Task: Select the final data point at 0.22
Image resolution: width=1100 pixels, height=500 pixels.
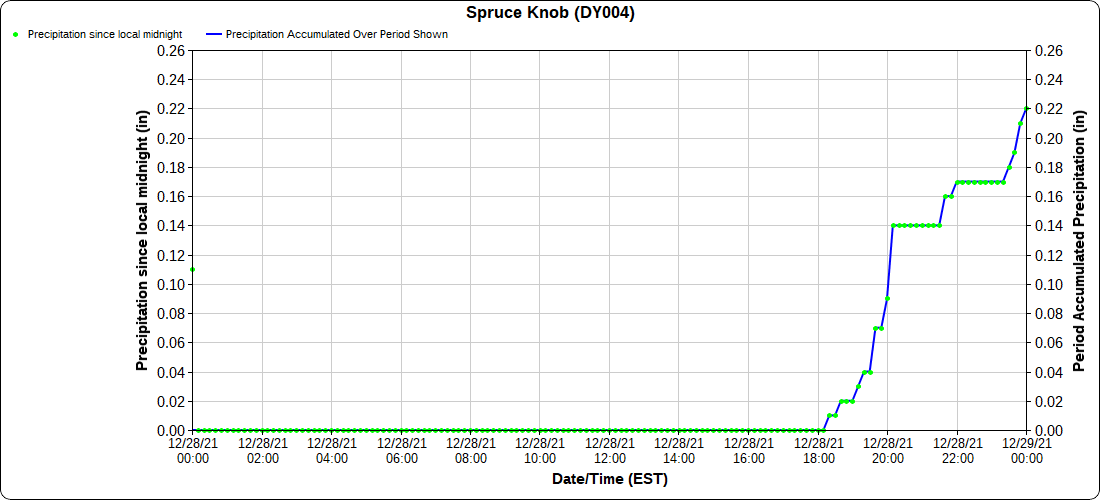Action: pos(1026,109)
